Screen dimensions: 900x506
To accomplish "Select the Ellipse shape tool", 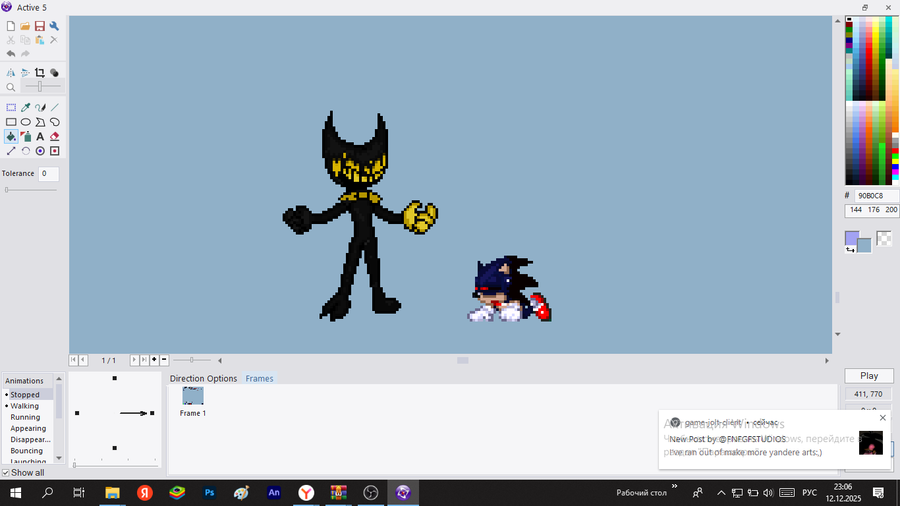I will tap(25, 122).
